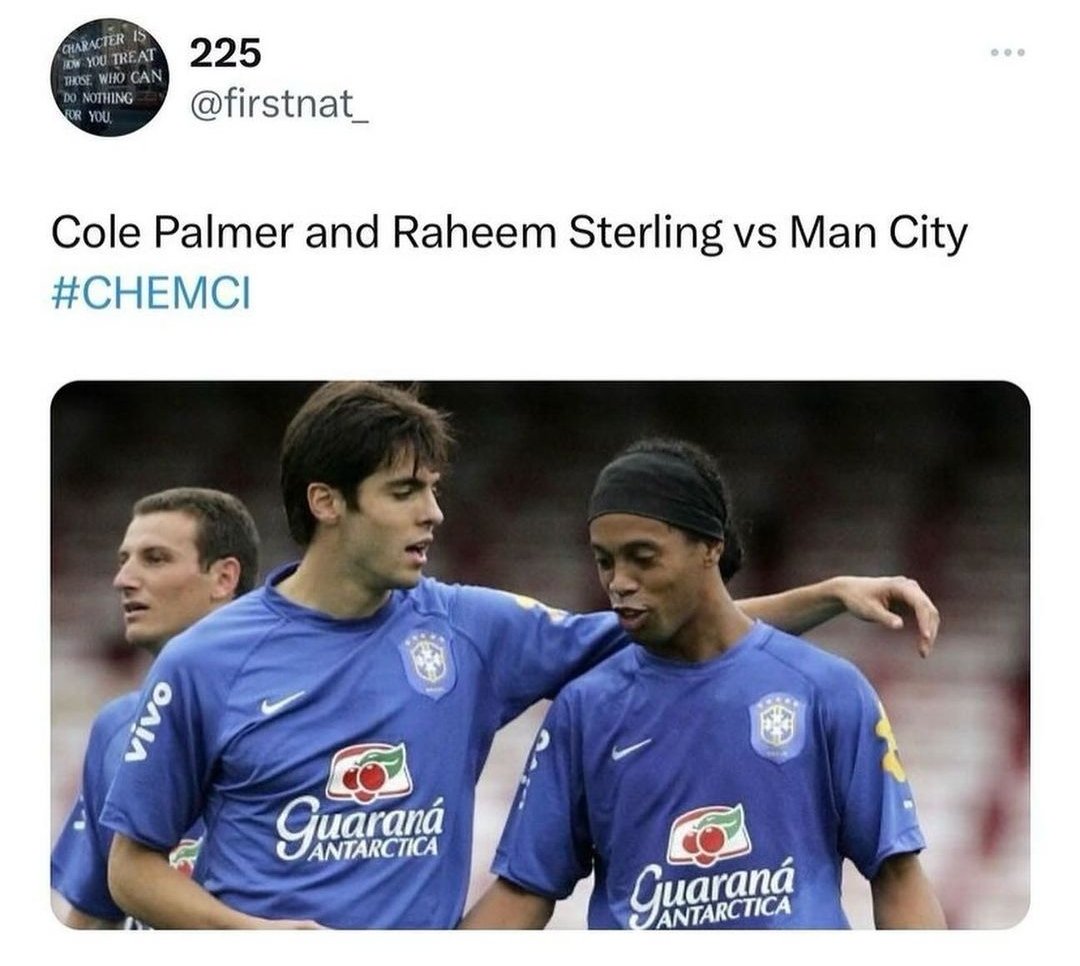Visit the @firstnat_ handle link
This screenshot has height=966, width=1080.
point(279,104)
